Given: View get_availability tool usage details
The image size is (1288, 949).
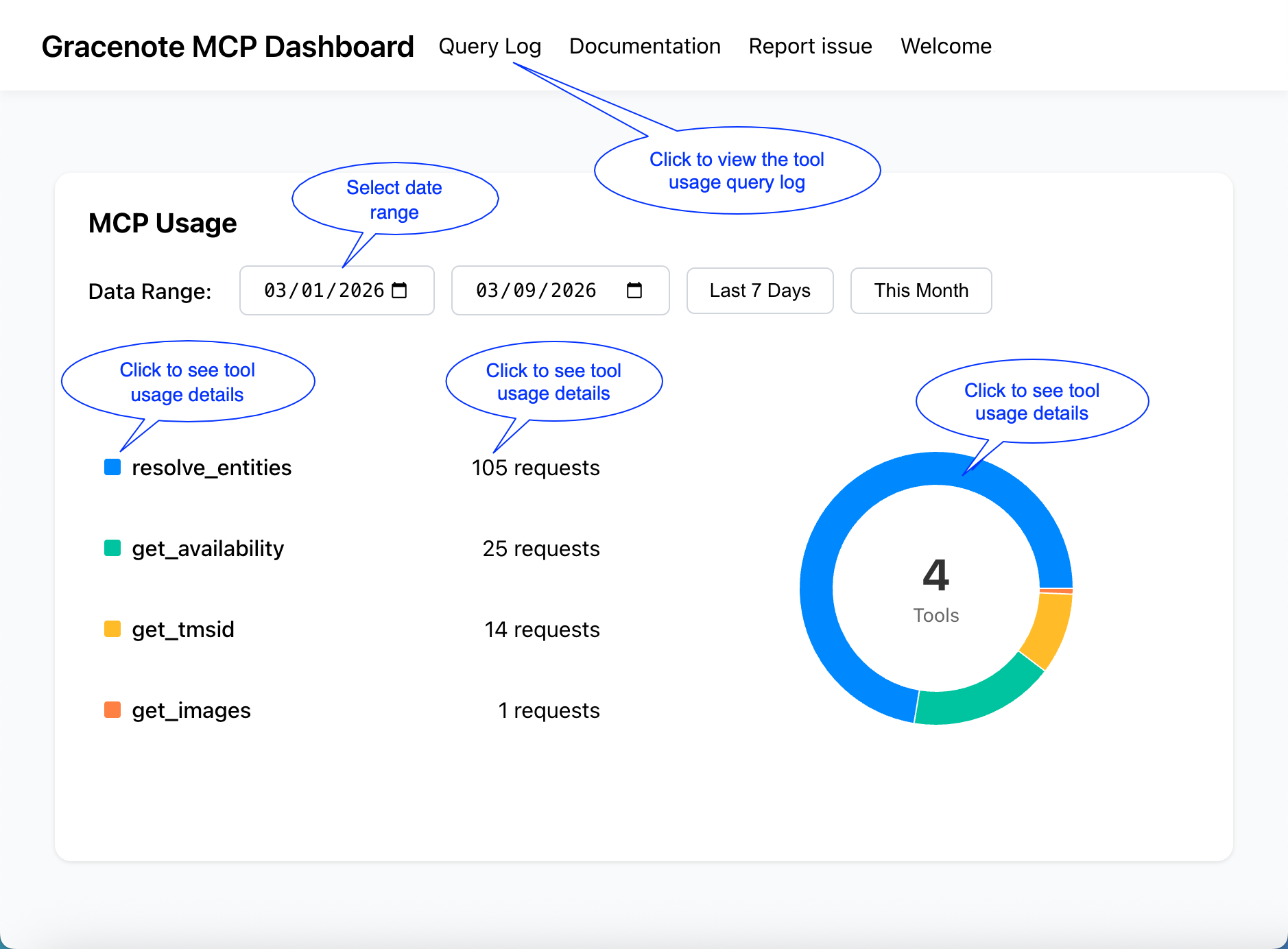Looking at the screenshot, I should (x=208, y=549).
